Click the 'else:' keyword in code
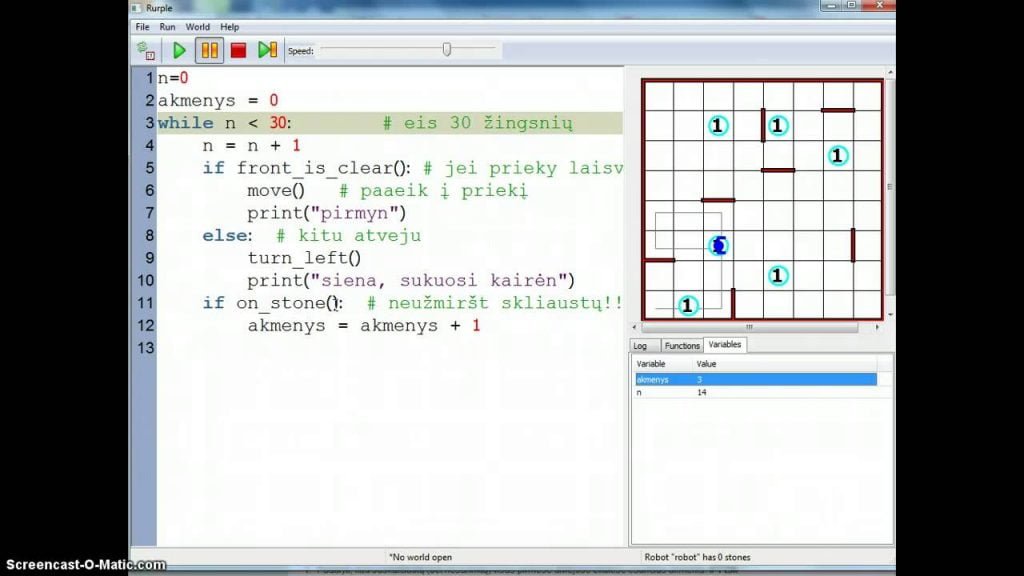Image resolution: width=1024 pixels, height=576 pixels. (x=227, y=236)
